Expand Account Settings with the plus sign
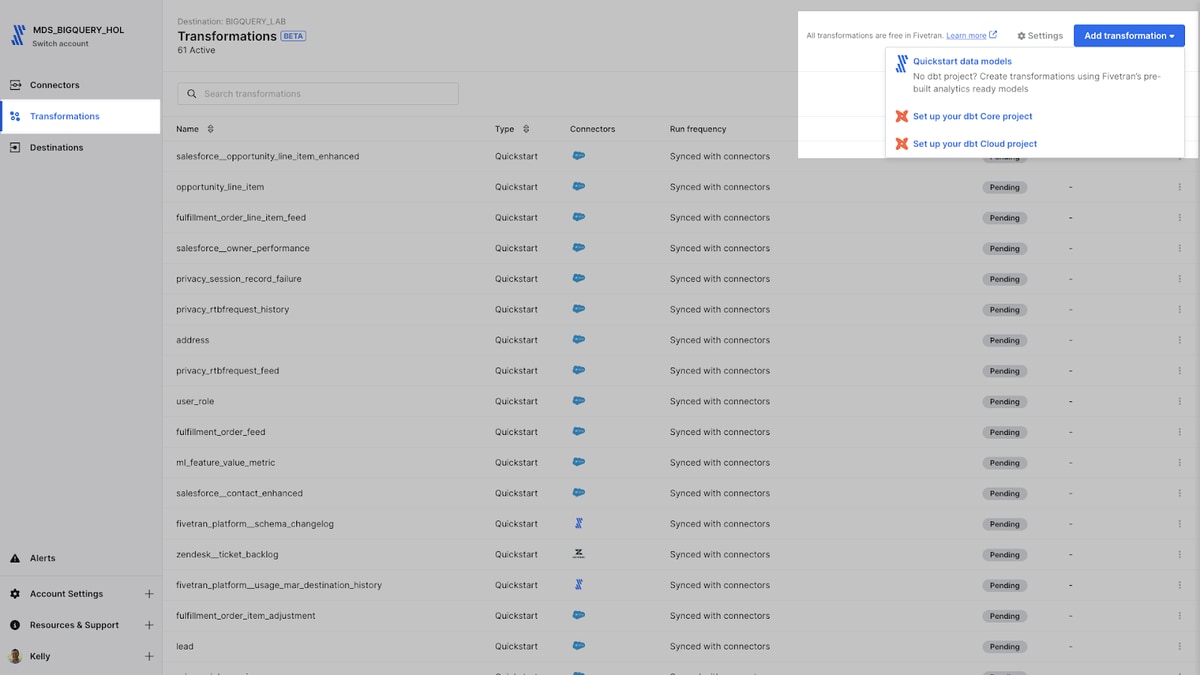Image resolution: width=1200 pixels, height=675 pixels. coord(149,594)
